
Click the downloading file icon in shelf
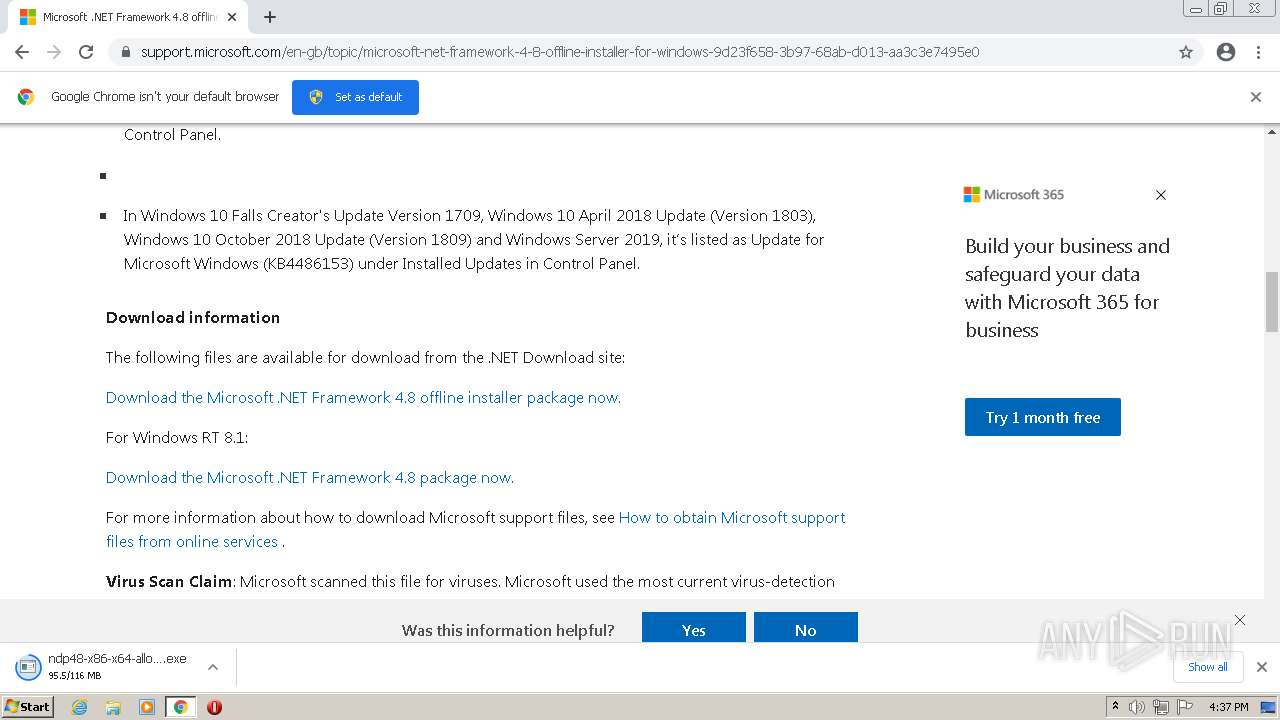click(x=26, y=667)
